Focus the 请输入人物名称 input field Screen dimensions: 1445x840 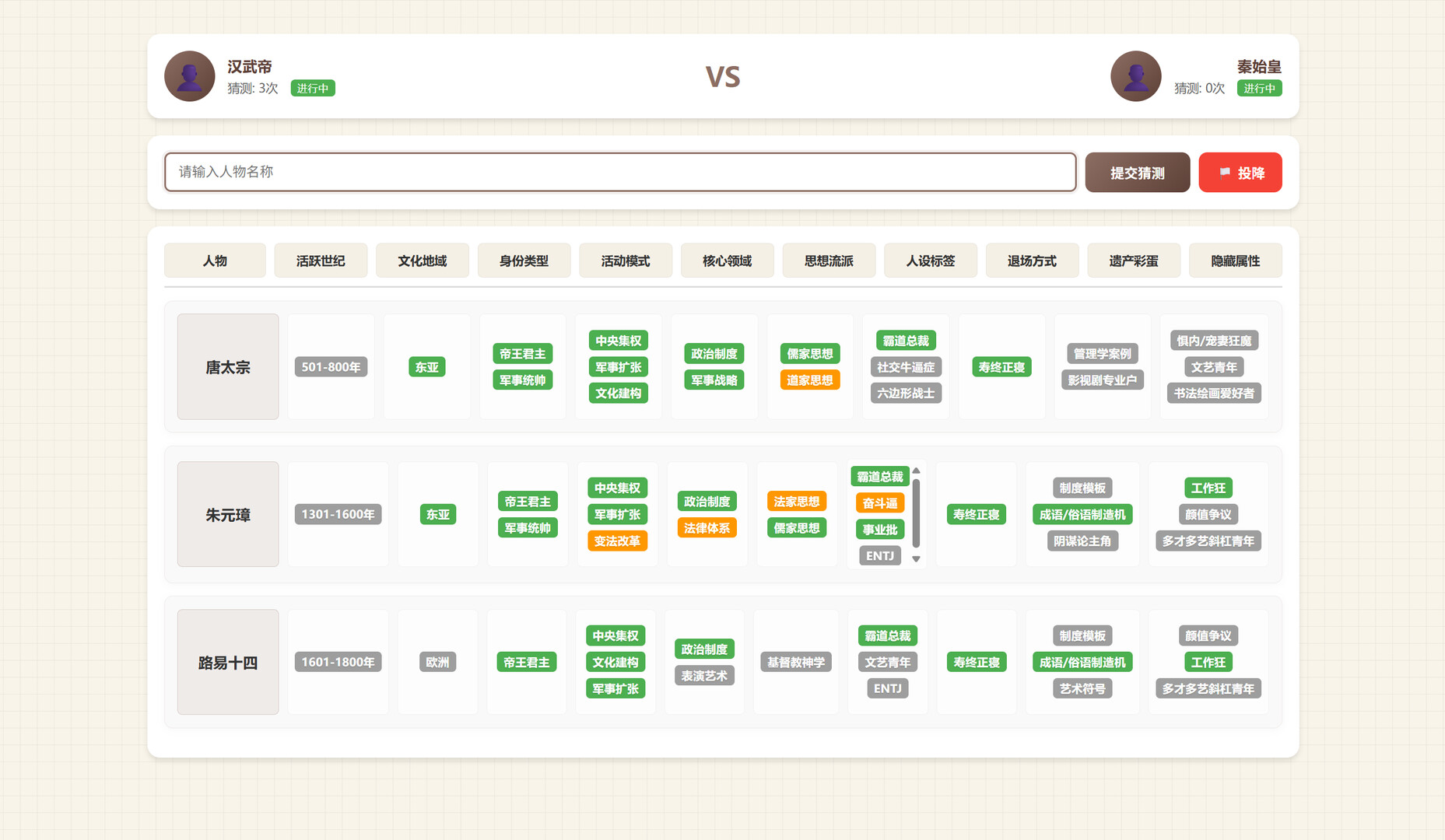(619, 172)
